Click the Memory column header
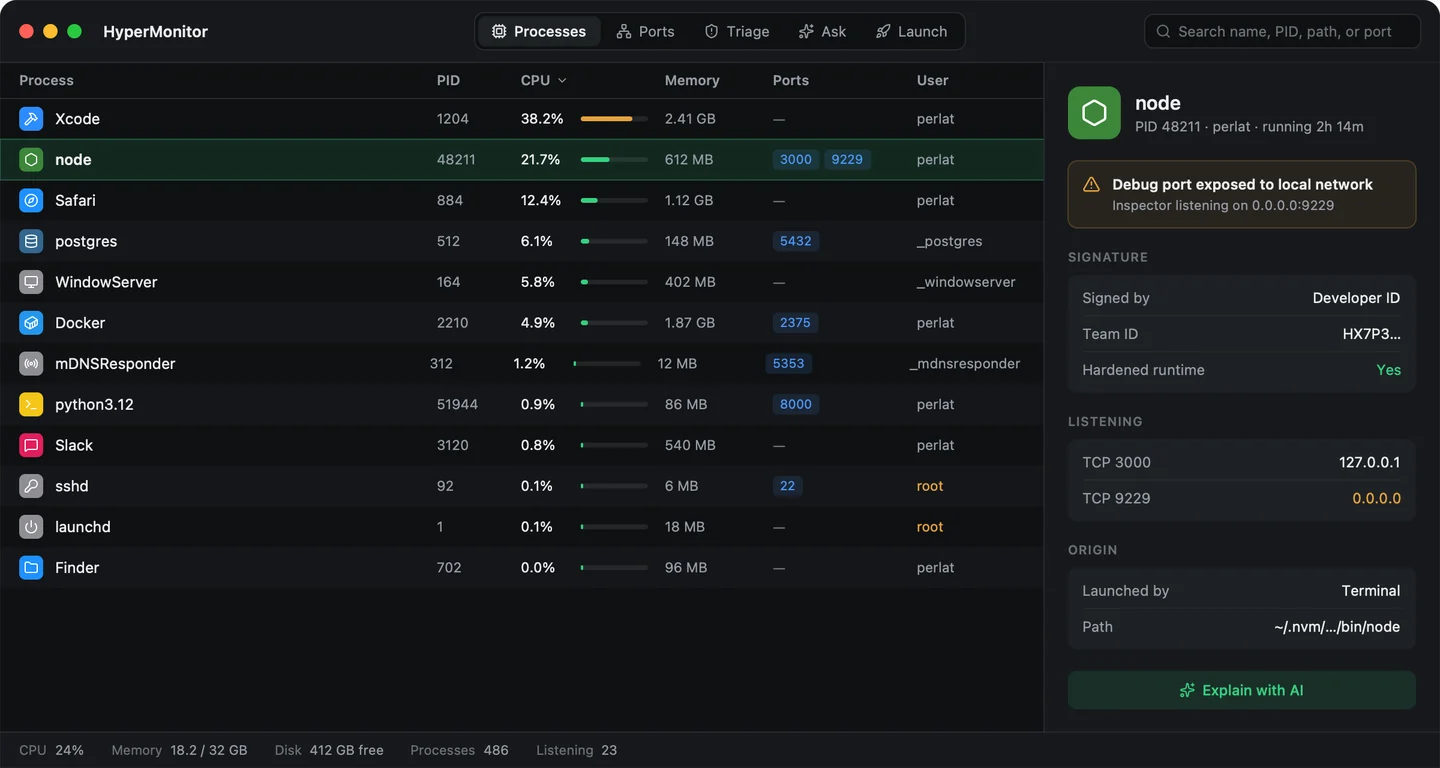 pyautogui.click(x=692, y=81)
